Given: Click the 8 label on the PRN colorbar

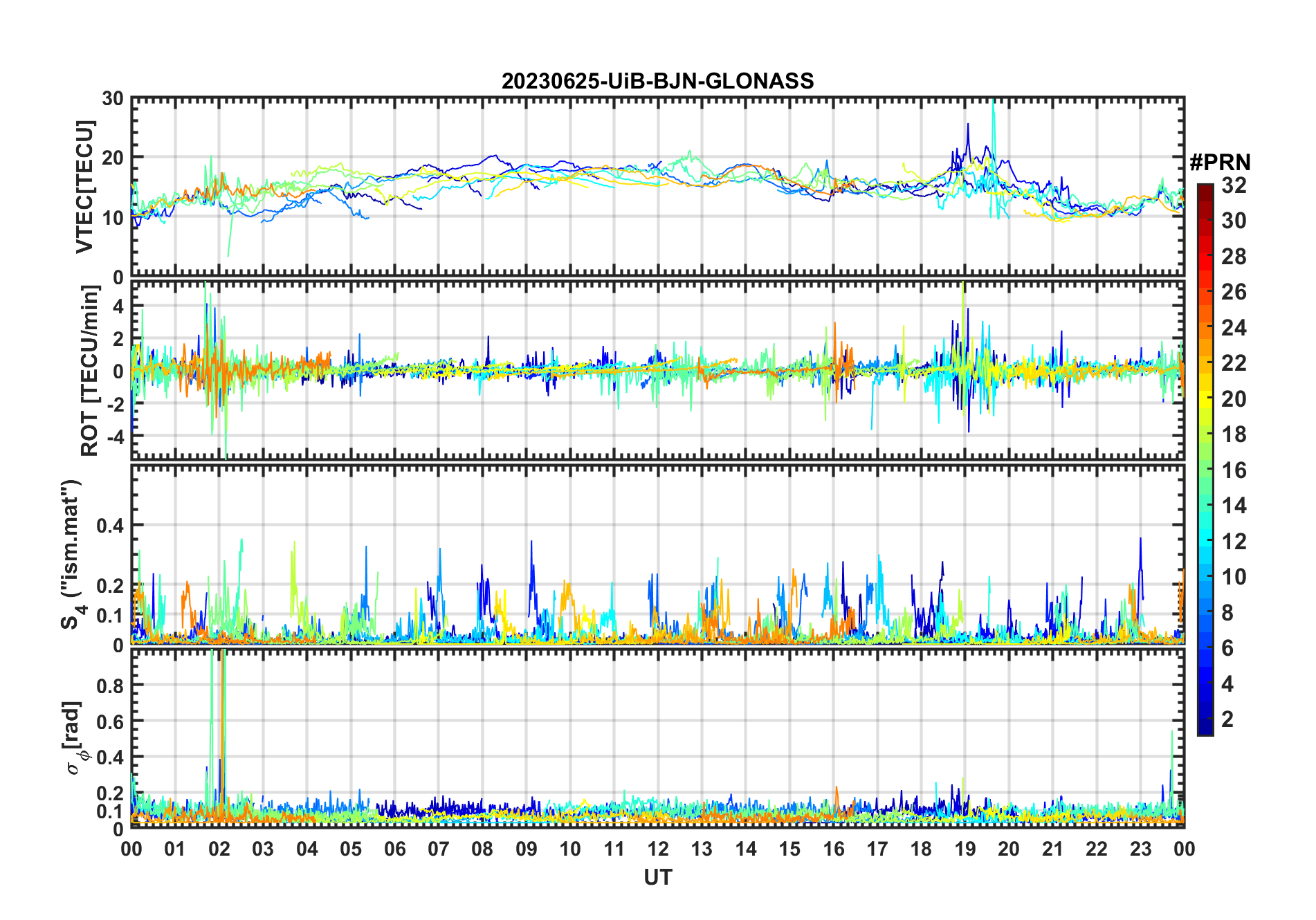Looking at the screenshot, I should pos(1227,613).
